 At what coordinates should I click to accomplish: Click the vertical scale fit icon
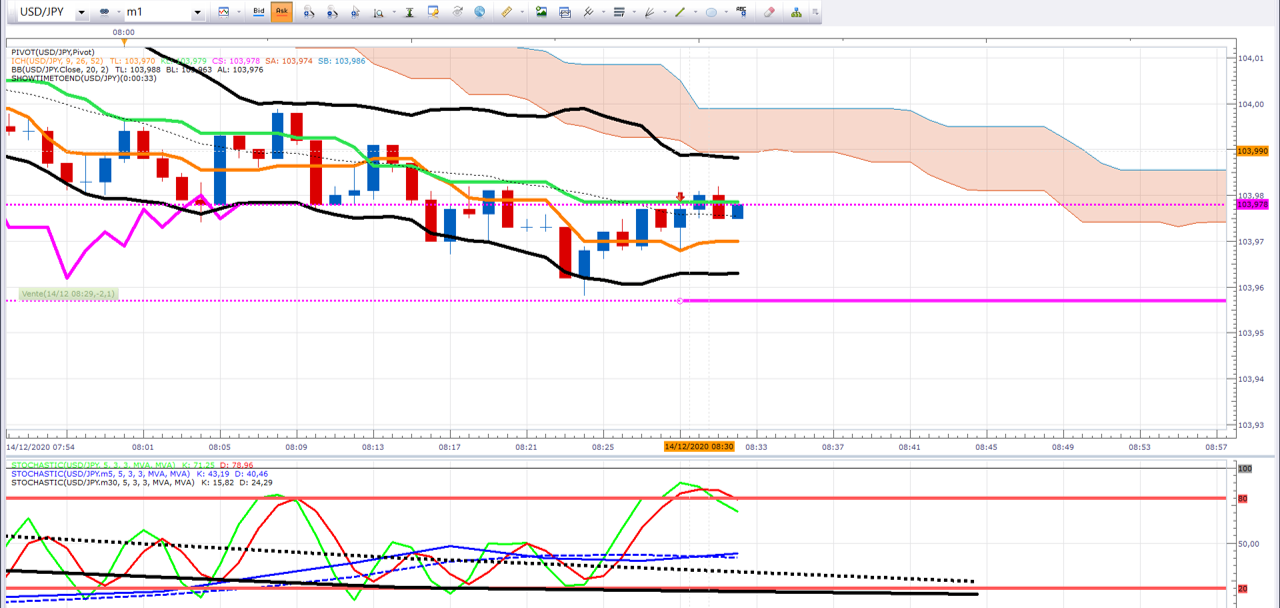(x=410, y=12)
